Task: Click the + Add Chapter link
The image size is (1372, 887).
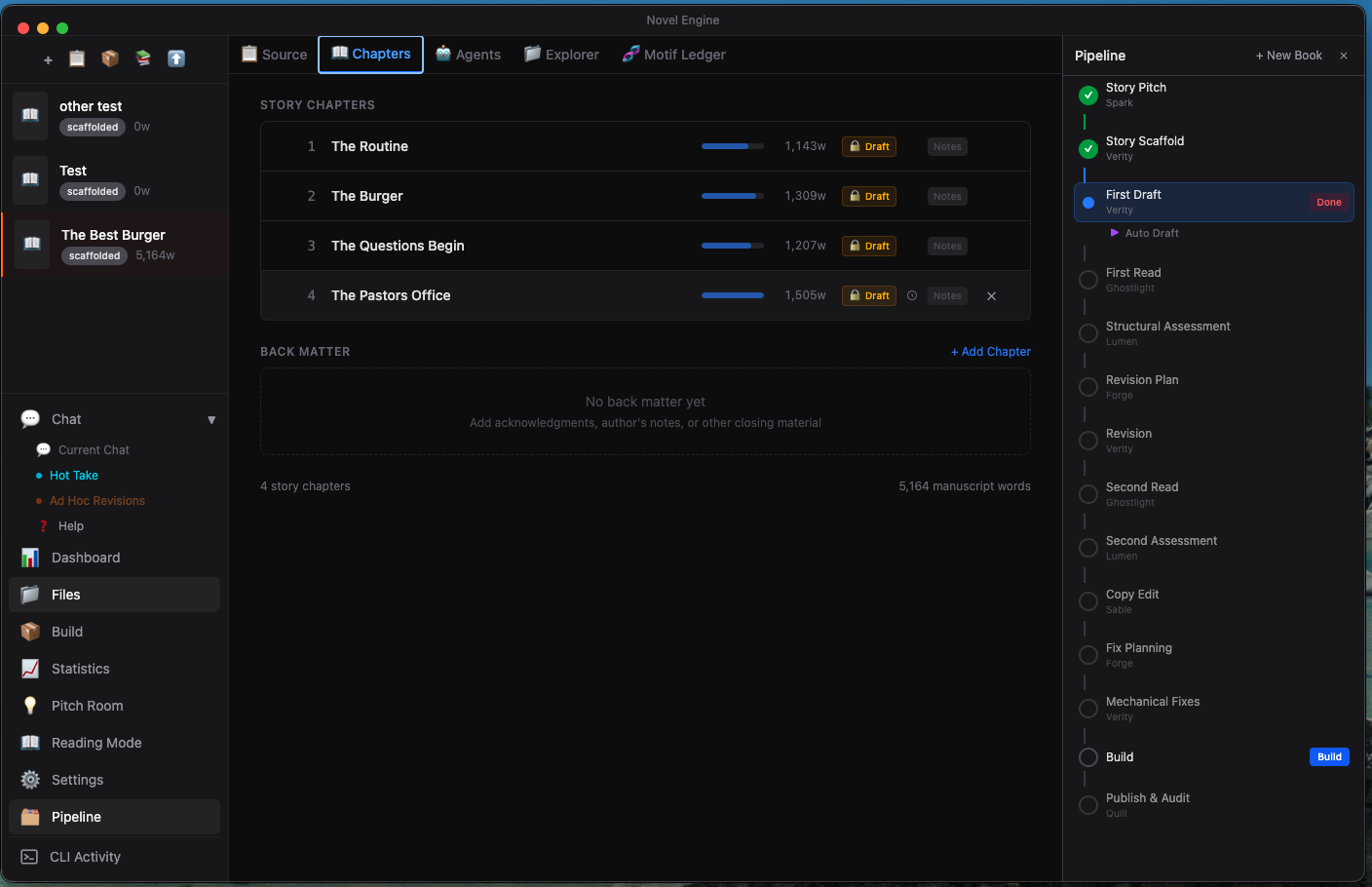Action: pyautogui.click(x=991, y=352)
